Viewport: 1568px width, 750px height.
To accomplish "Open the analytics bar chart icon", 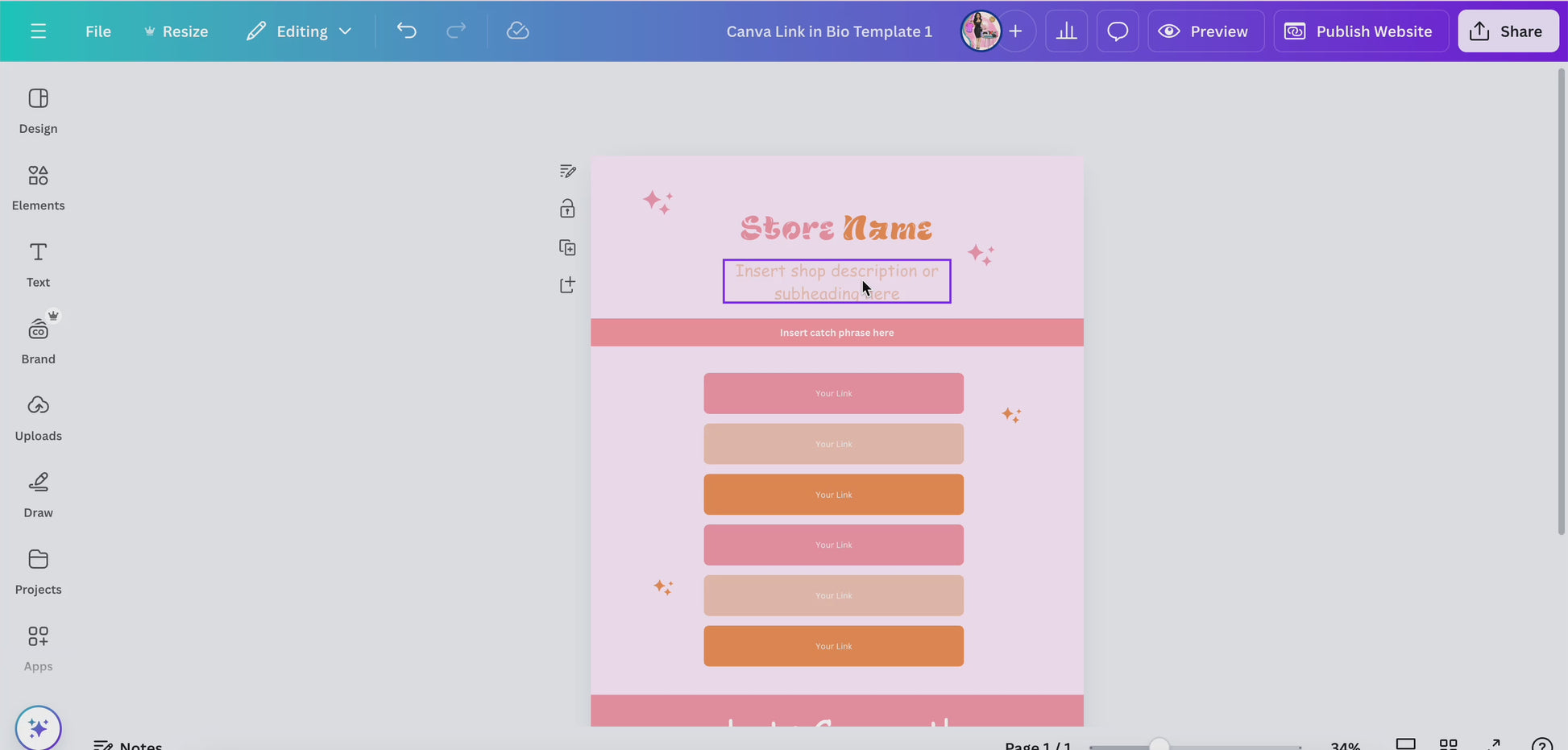I will (1066, 31).
